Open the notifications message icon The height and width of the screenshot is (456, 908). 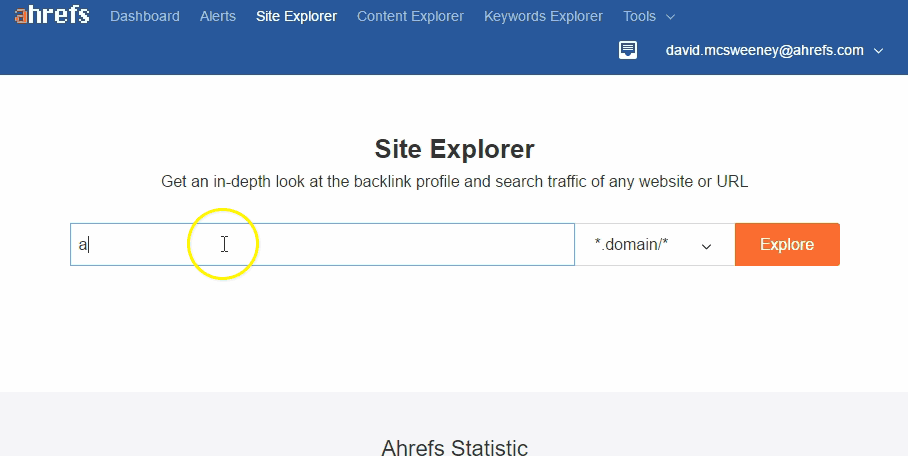[x=628, y=50]
